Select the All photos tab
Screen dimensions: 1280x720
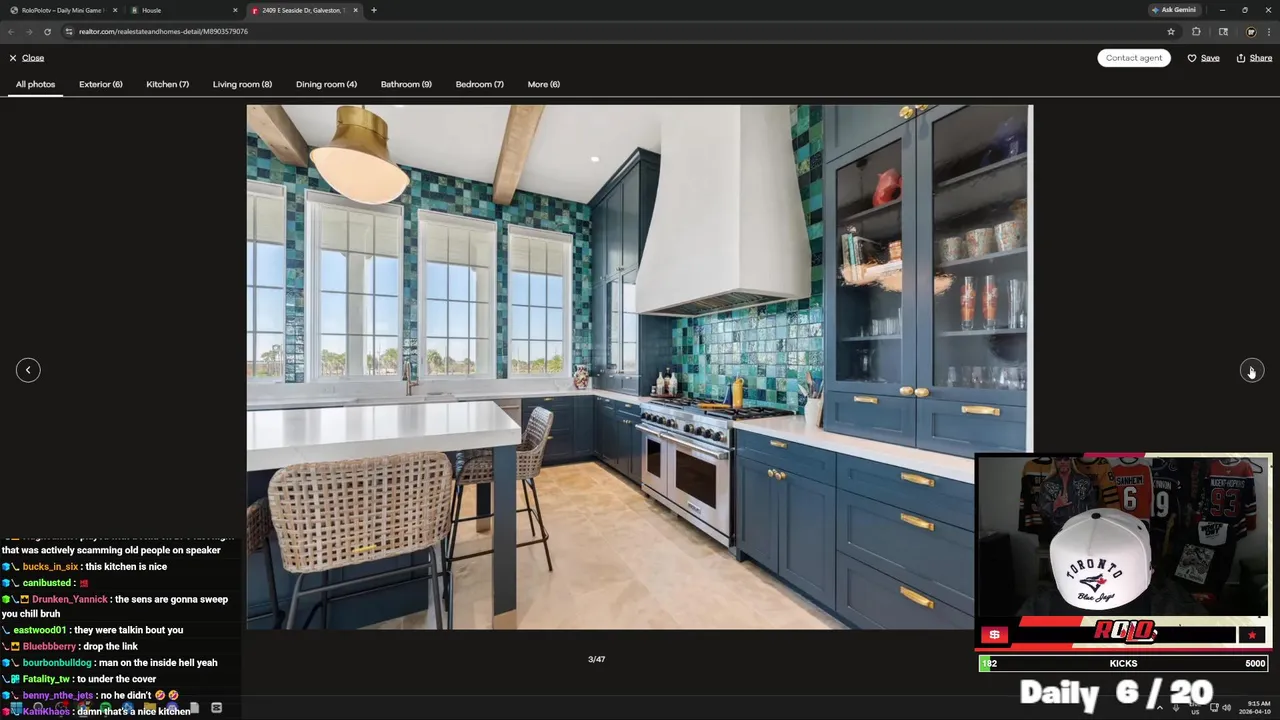click(35, 84)
